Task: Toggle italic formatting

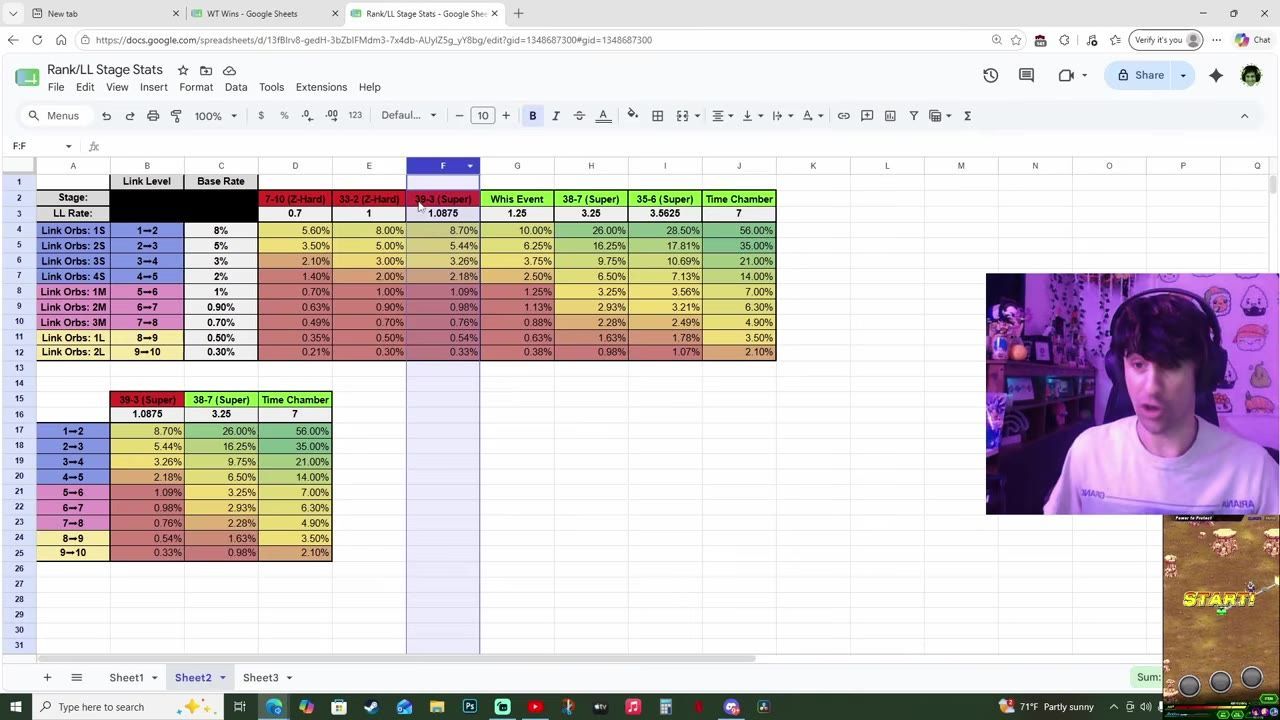Action: click(556, 116)
